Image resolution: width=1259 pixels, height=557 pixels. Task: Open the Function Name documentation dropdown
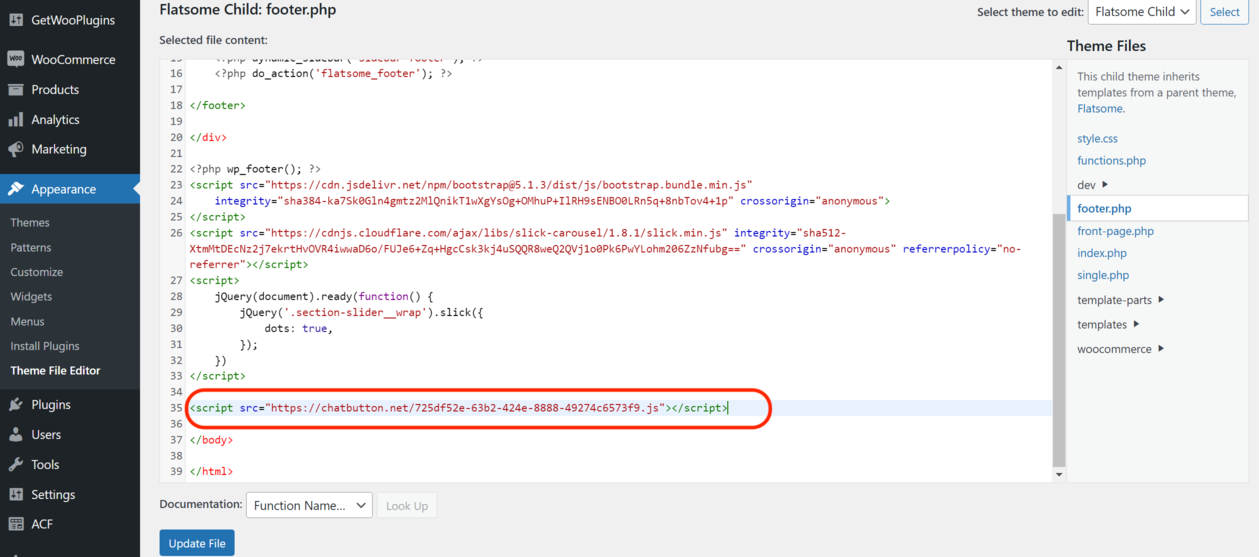click(x=309, y=506)
